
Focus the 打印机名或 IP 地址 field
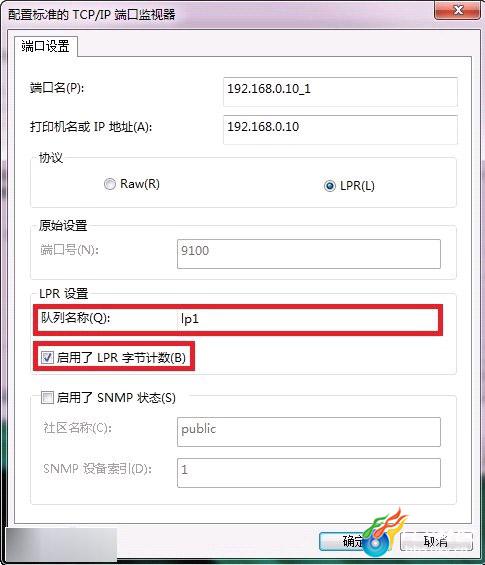tap(340, 130)
